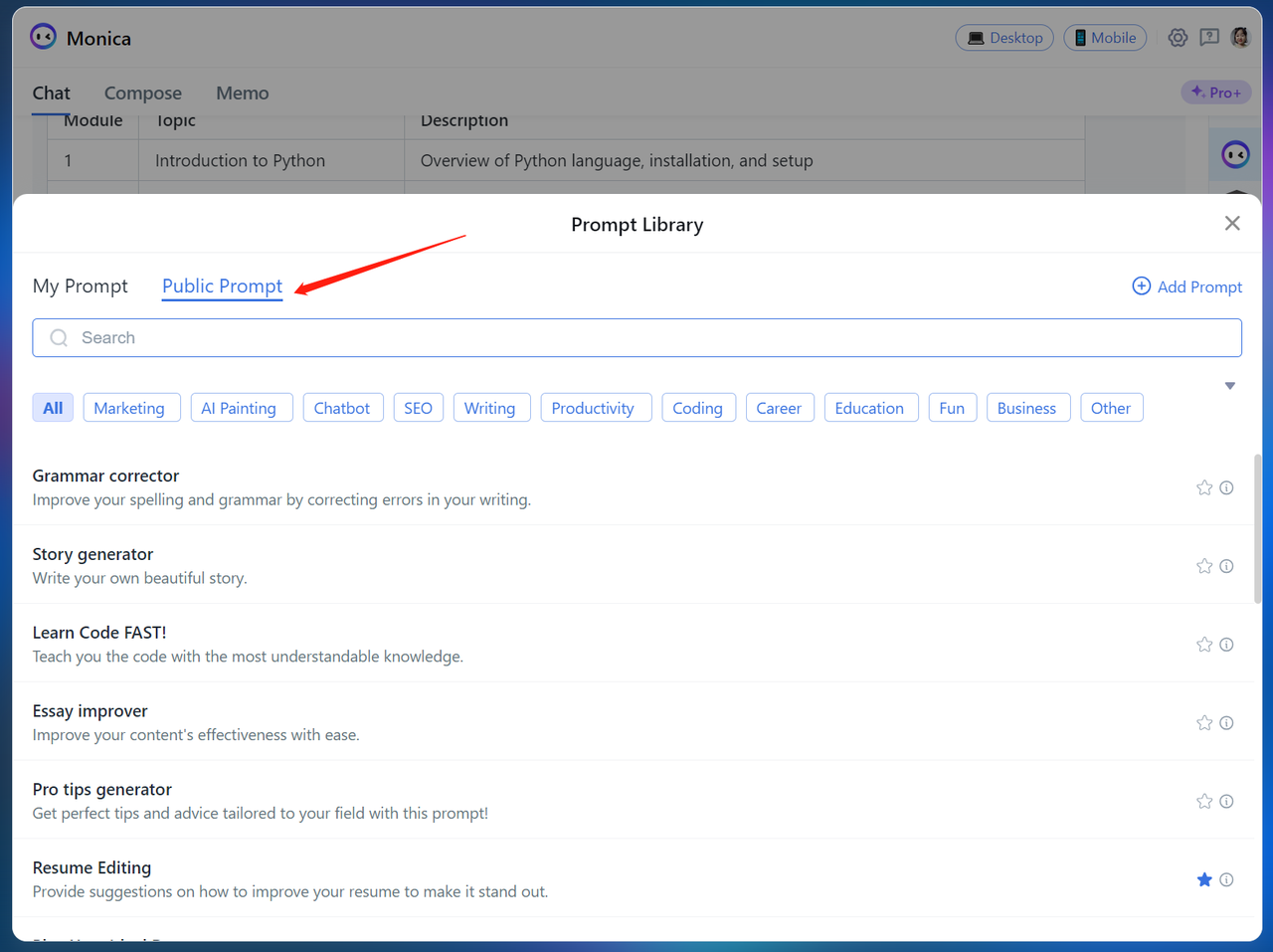Open the Grammar corrector prompt
1273x952 pixels.
point(632,487)
